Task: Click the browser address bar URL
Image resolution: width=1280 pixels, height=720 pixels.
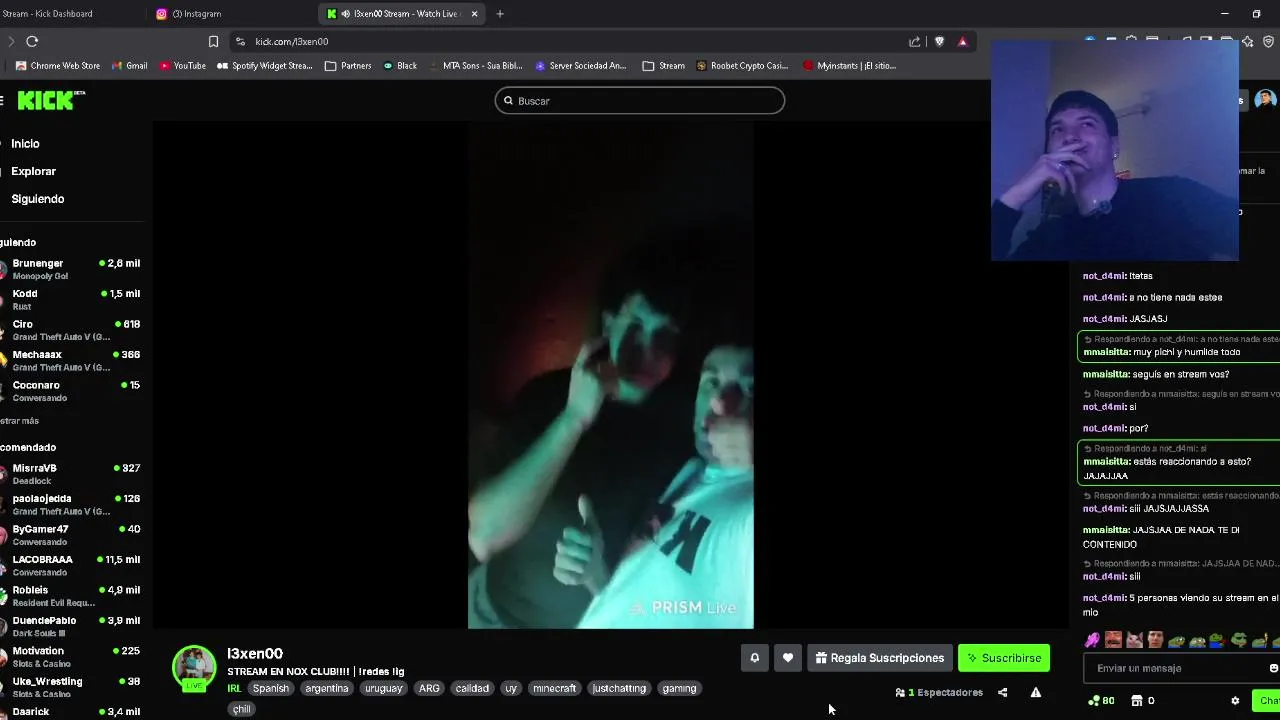Action: [292, 41]
